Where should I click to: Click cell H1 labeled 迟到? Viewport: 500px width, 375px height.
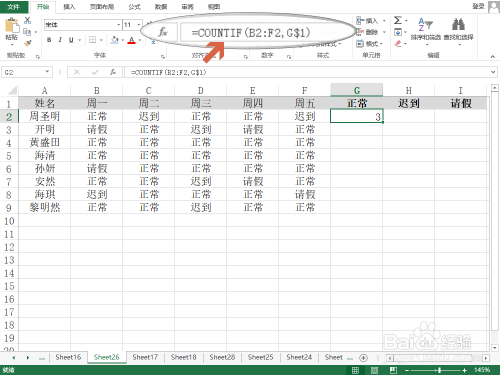tap(409, 103)
